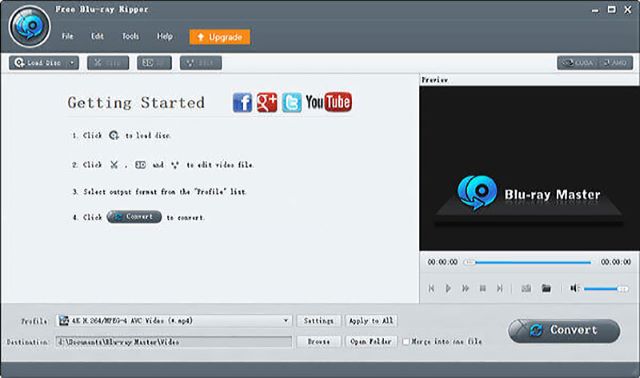The image size is (640, 378).
Task: Click the play button in the preview
Action: pyautogui.click(x=448, y=289)
